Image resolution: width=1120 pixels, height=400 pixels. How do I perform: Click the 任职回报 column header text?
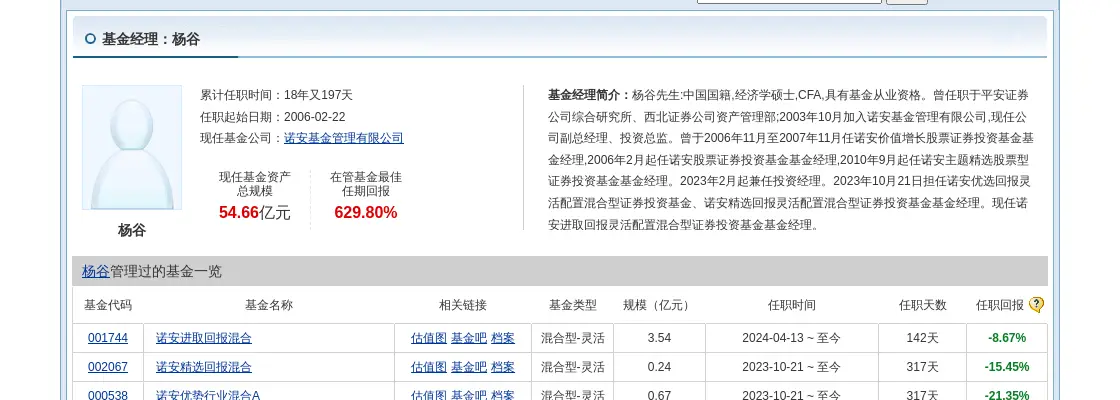999,305
